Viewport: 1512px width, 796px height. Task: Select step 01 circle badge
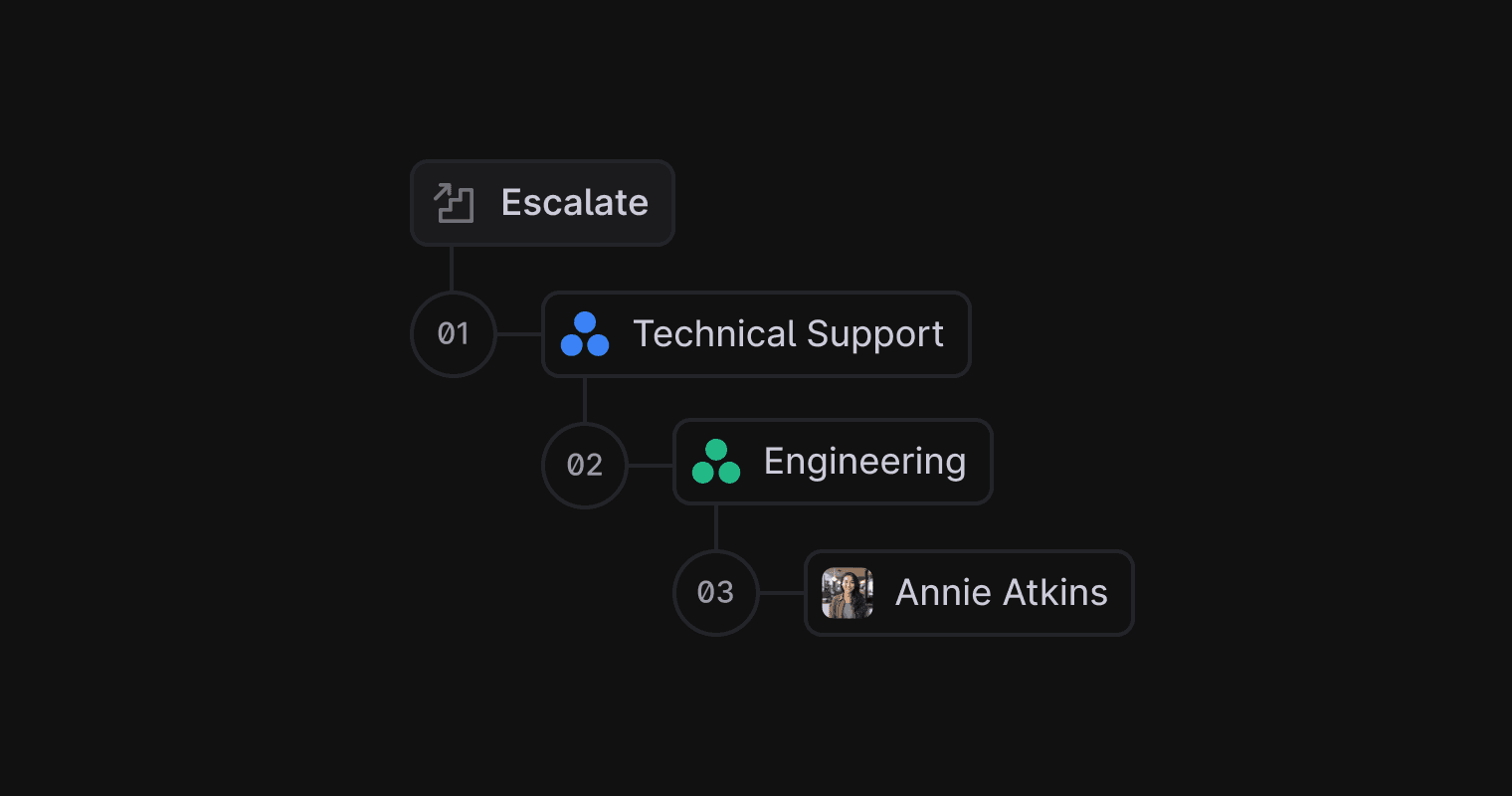(453, 334)
